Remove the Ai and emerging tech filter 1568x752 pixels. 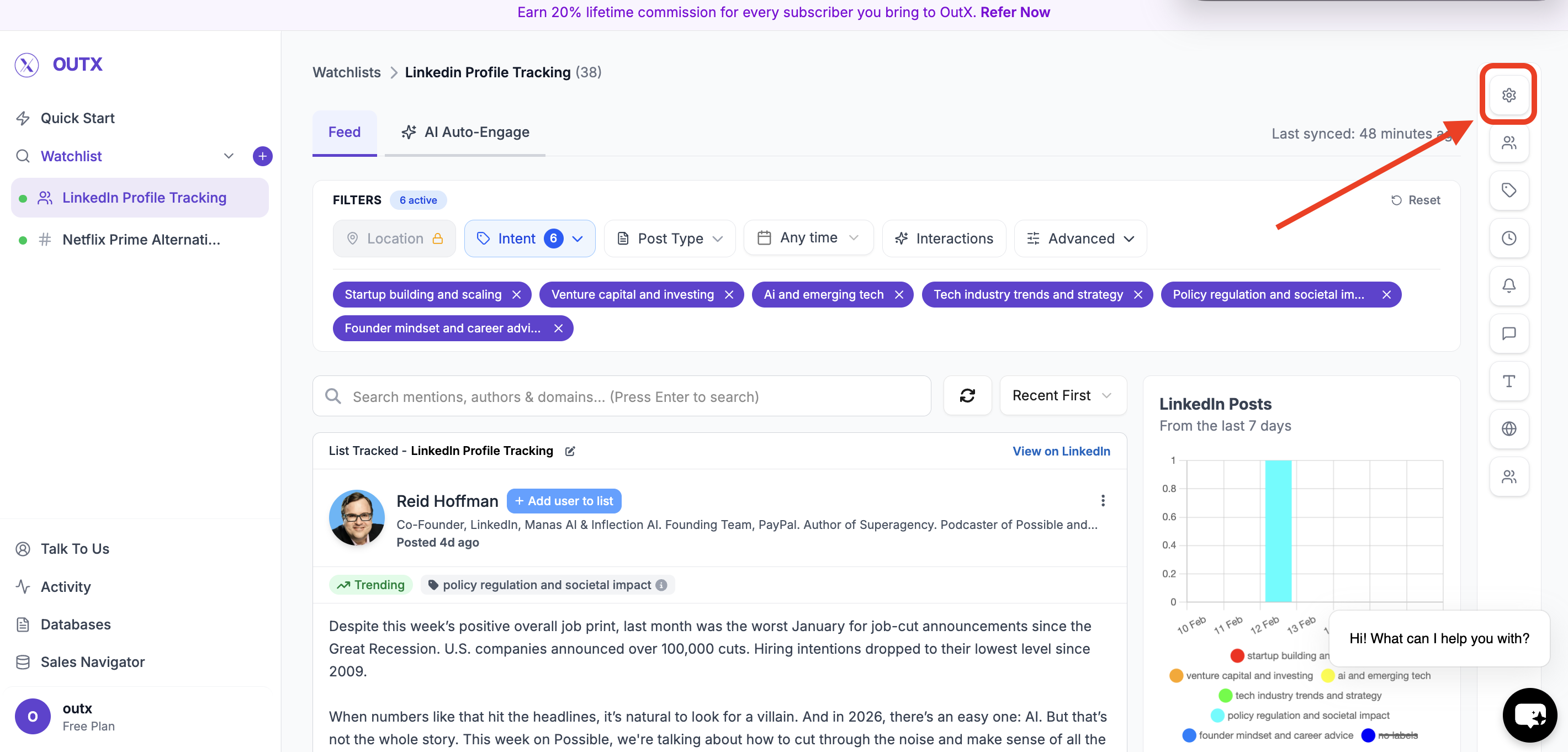click(898, 295)
